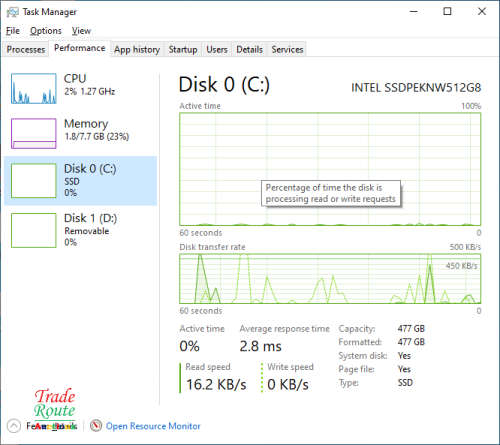Open the View menu
Image resolution: width=500 pixels, height=445 pixels.
81,31
